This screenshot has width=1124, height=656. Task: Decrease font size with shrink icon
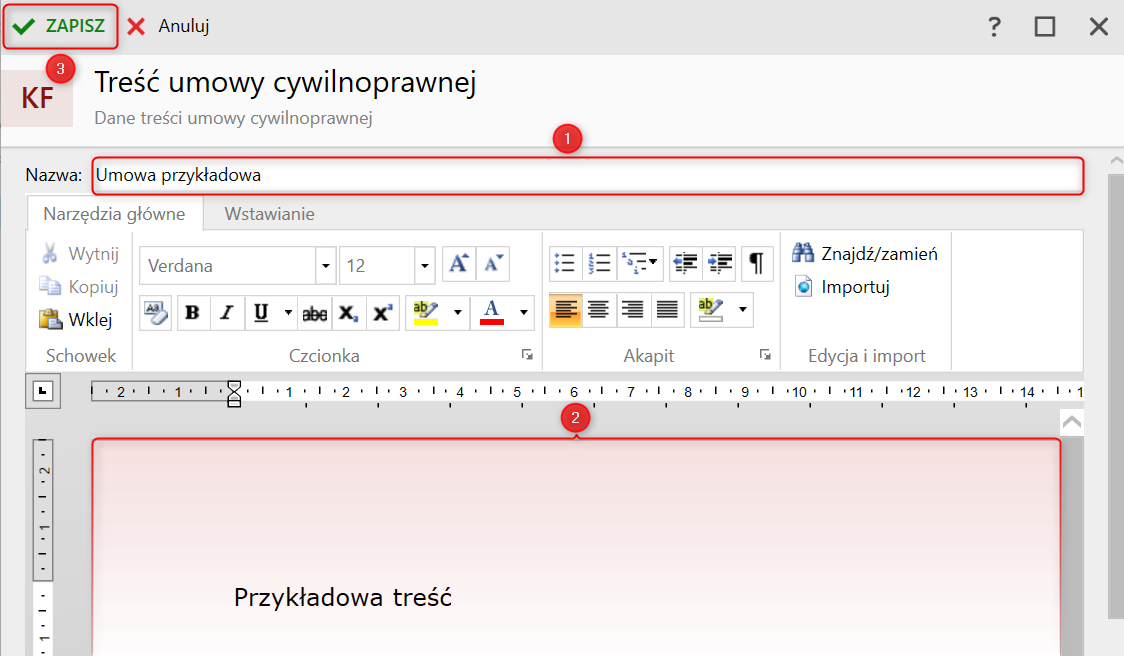pyautogui.click(x=493, y=264)
